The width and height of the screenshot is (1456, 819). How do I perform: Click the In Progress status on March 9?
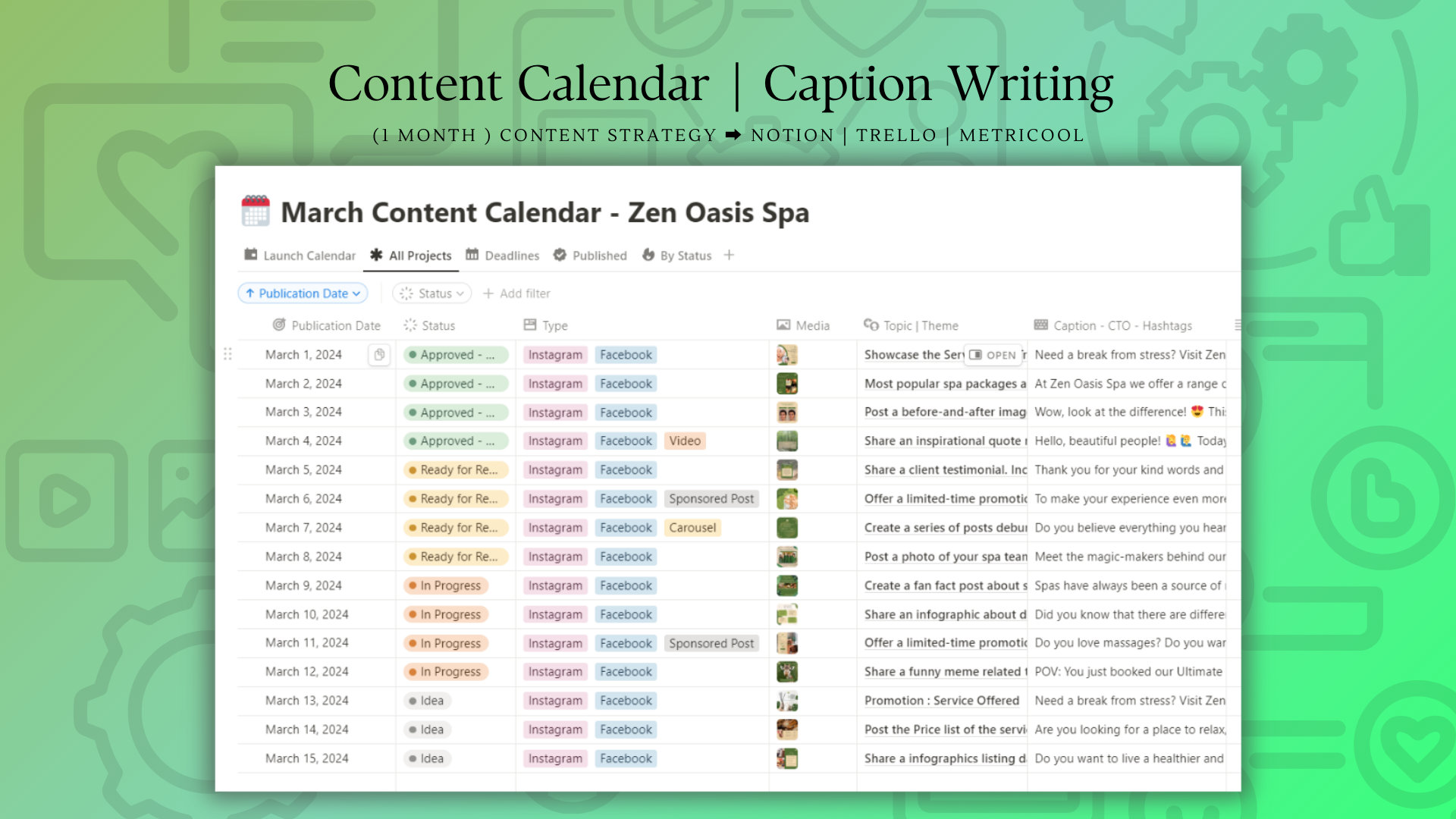pyautogui.click(x=446, y=585)
